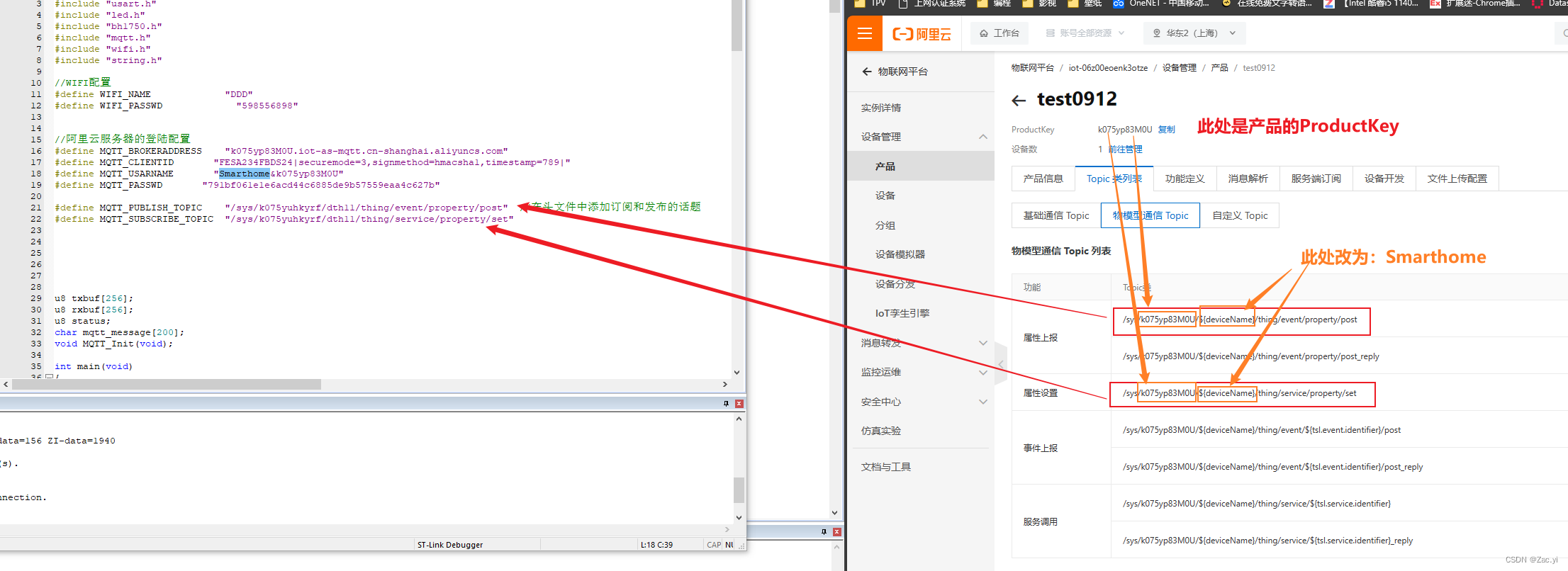Viewport: 1568px width, 571px height.
Task: Collapse the sidebar with the edge handle
Action: [x=1001, y=364]
